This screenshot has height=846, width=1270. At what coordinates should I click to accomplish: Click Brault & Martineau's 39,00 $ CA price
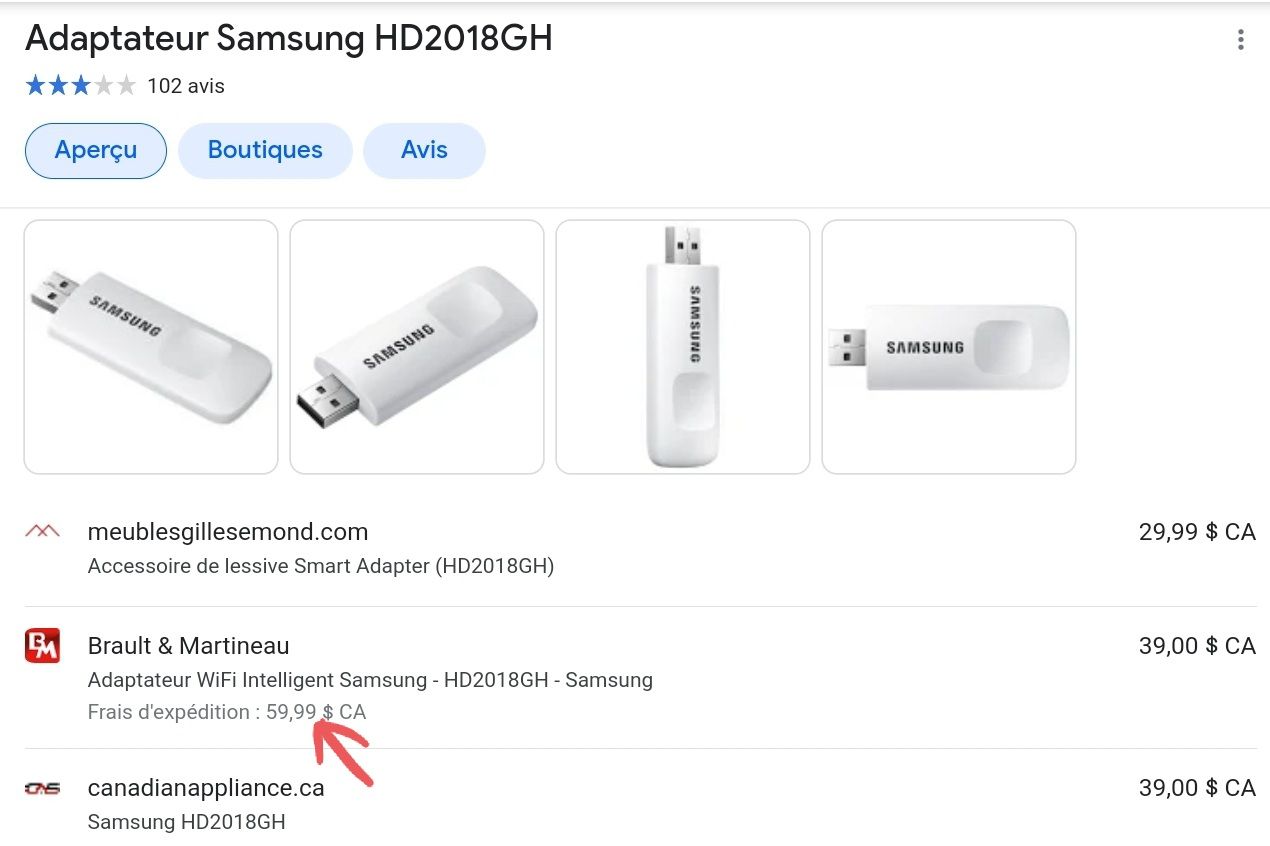tap(1196, 646)
